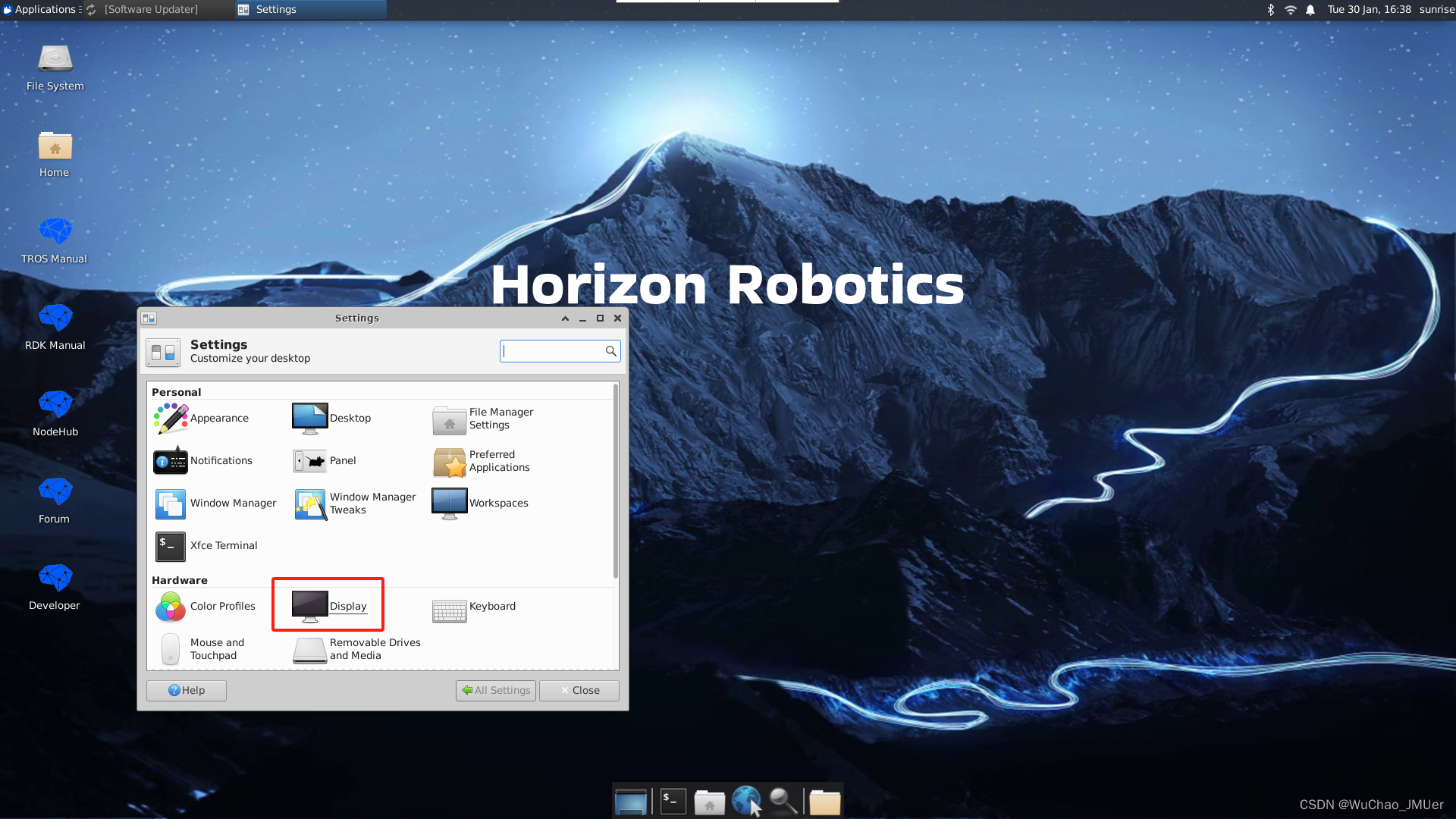Select the Settings window taskbar entry
This screenshot has height=819, width=1456.
tap(310, 9)
